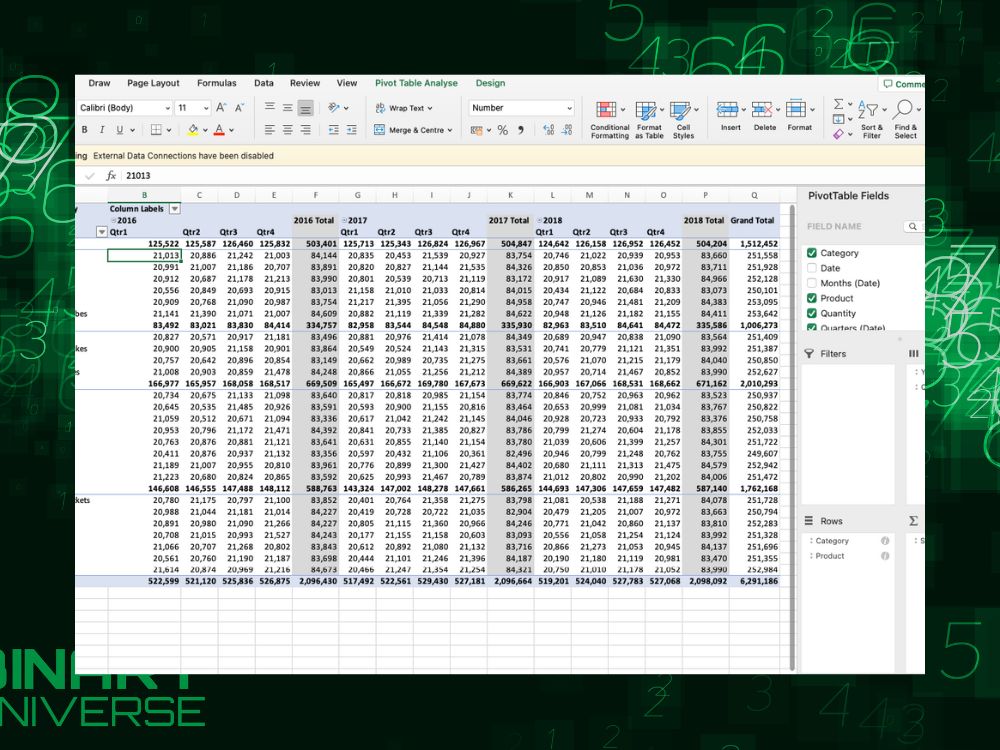The image size is (1000, 750).
Task: Uncheck the Product field
Action: tap(811, 298)
